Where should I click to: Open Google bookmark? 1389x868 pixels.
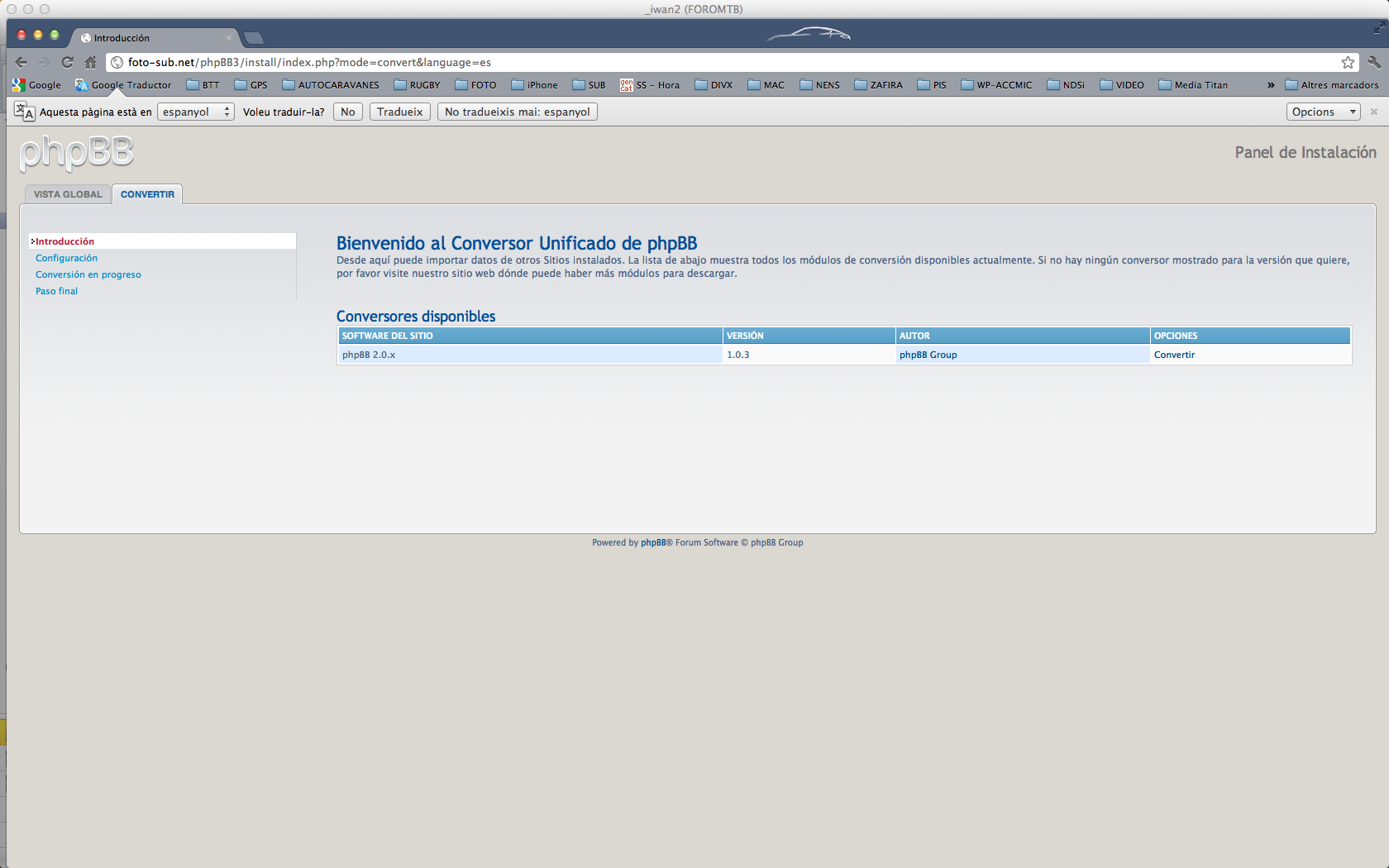[37, 85]
